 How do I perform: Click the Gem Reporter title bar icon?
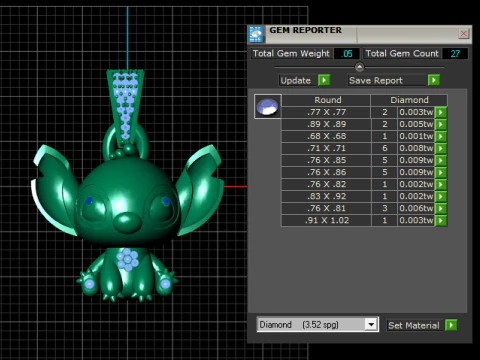(256, 34)
